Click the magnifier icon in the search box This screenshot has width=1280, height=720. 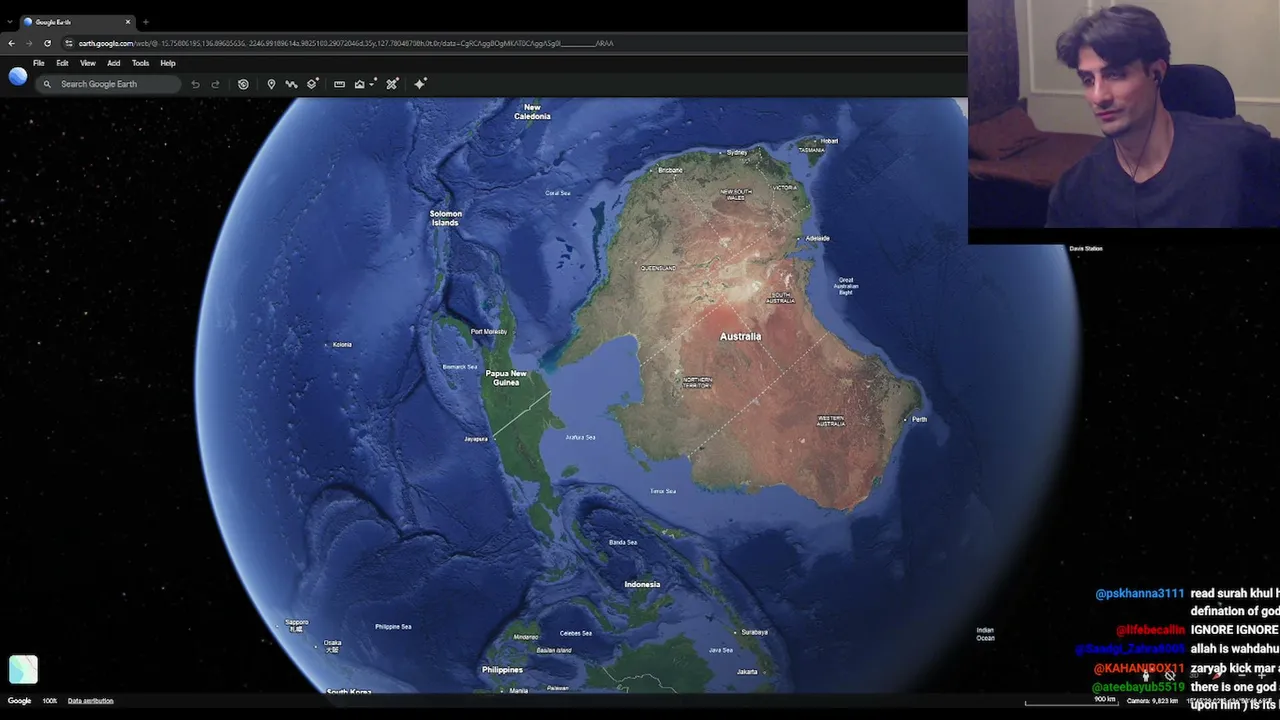47,84
